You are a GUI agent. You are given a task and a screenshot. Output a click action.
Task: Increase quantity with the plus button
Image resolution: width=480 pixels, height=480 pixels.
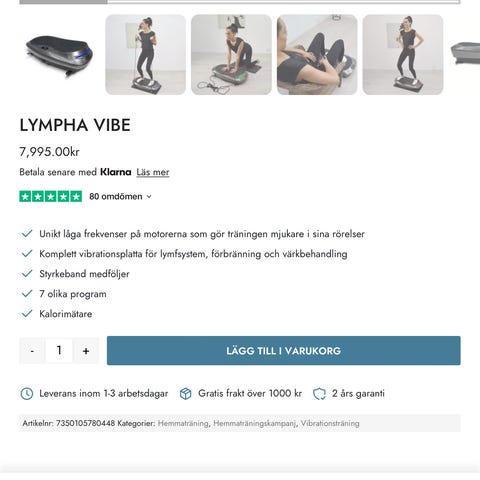[86, 351]
